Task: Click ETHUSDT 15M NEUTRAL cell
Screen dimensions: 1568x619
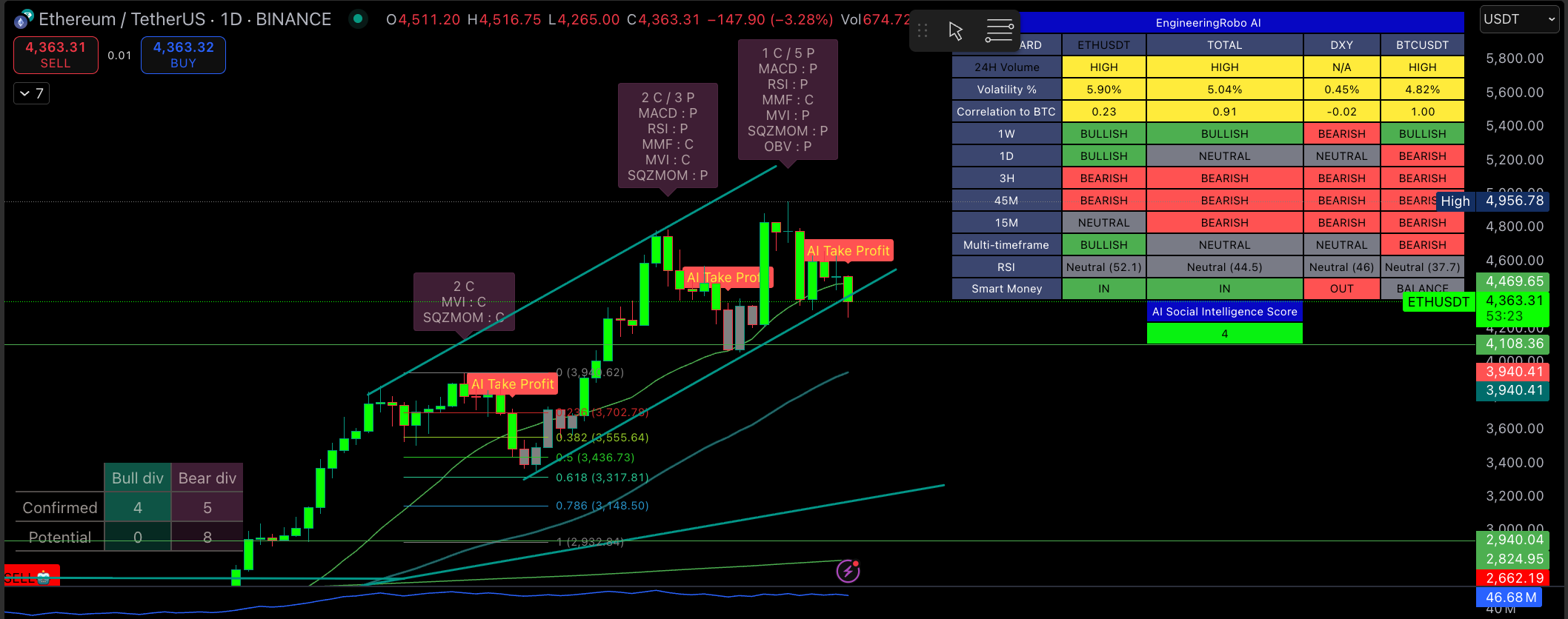Action: [1103, 223]
